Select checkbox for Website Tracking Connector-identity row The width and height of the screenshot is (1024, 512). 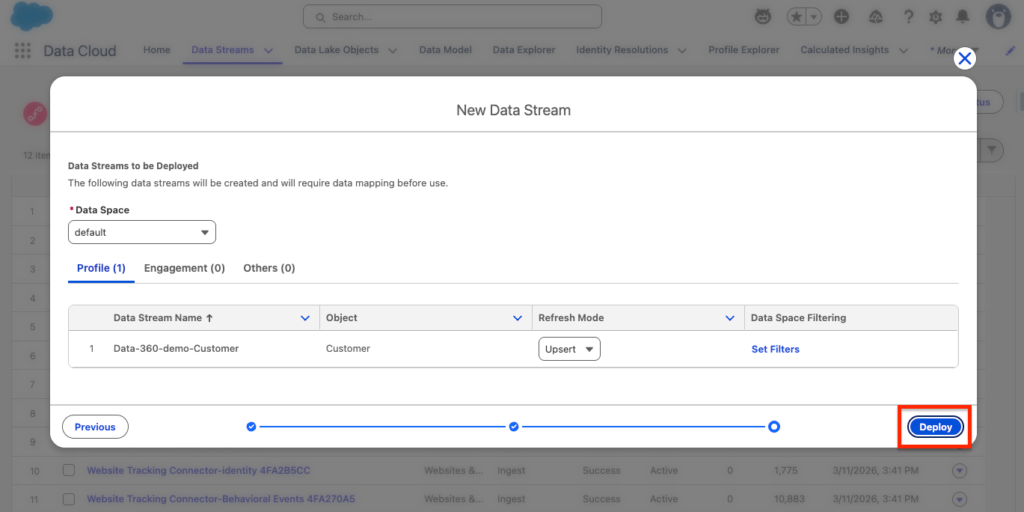click(x=69, y=470)
